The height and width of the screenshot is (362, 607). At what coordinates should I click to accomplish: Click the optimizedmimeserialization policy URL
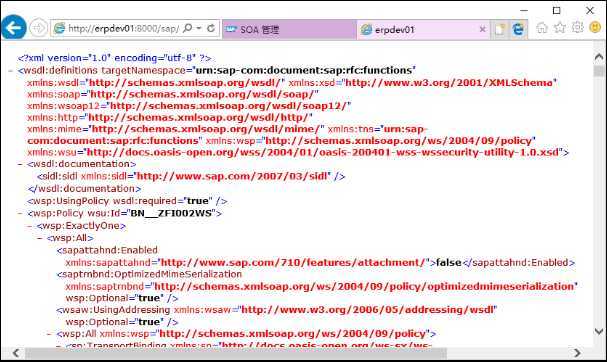coord(364,287)
